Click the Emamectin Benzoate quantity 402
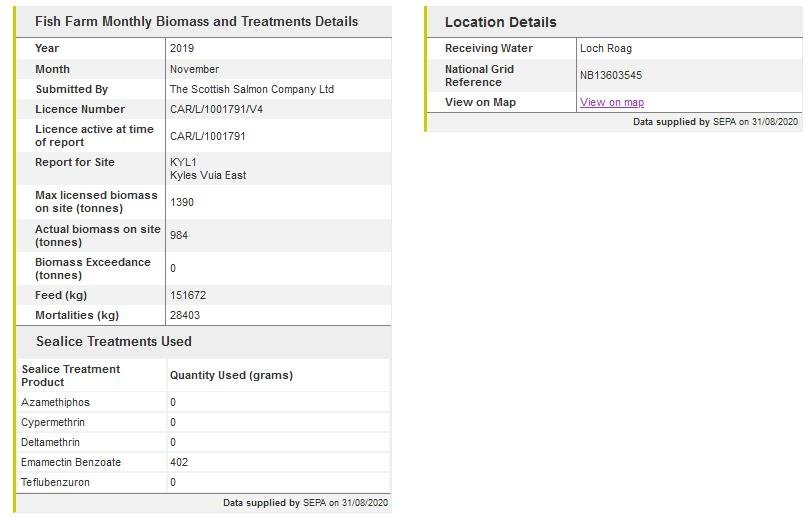The image size is (811, 518). click(x=179, y=462)
